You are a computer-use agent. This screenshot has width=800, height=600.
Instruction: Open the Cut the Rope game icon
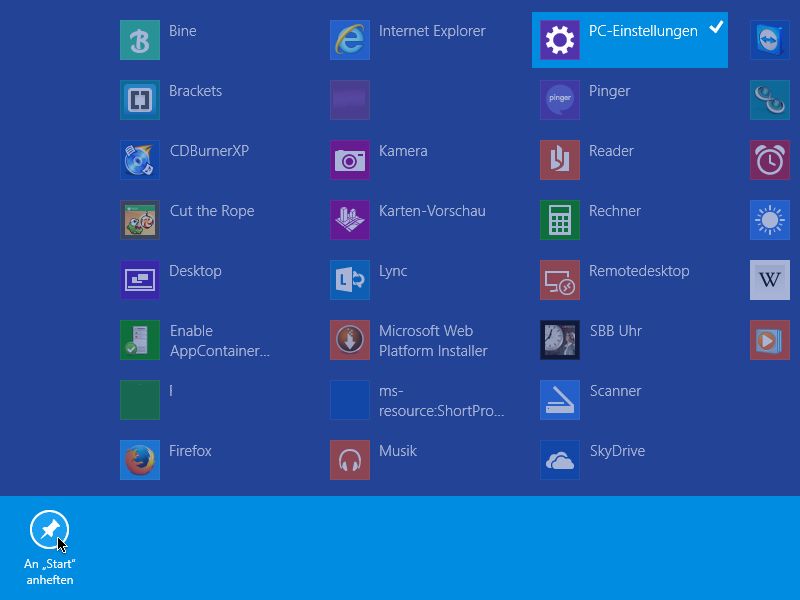click(140, 220)
